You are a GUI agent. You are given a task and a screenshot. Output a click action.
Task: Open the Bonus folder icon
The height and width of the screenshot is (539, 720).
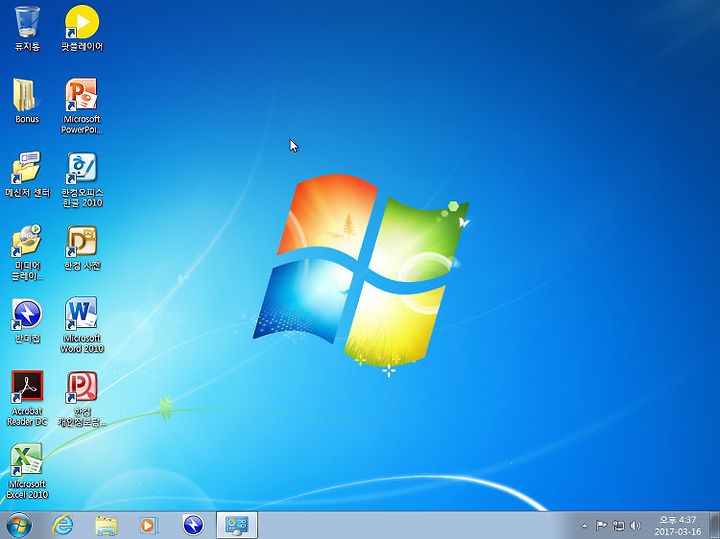coord(27,101)
